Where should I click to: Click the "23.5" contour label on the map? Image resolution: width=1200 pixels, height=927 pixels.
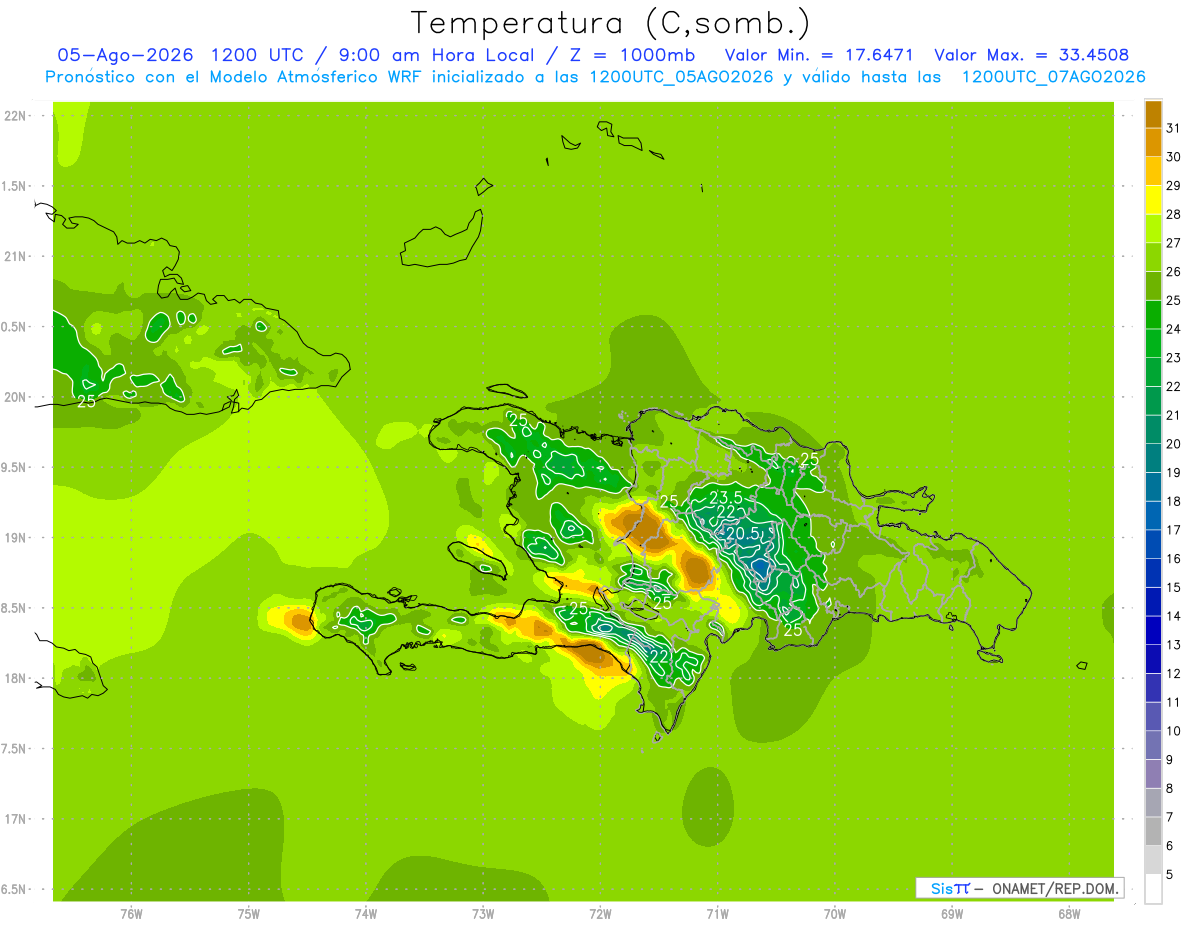click(x=725, y=497)
